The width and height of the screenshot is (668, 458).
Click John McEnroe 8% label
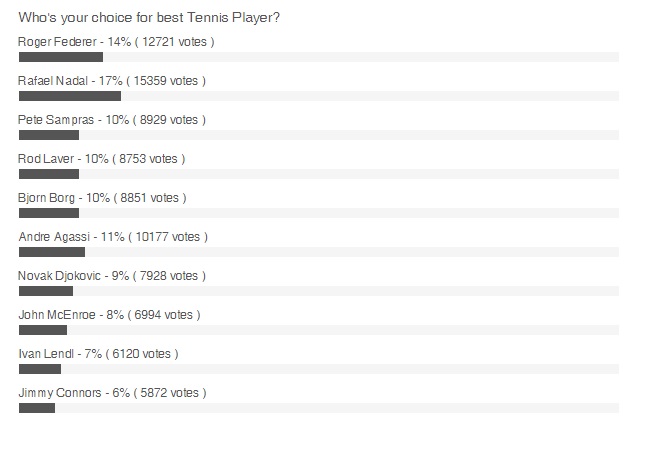pos(109,315)
